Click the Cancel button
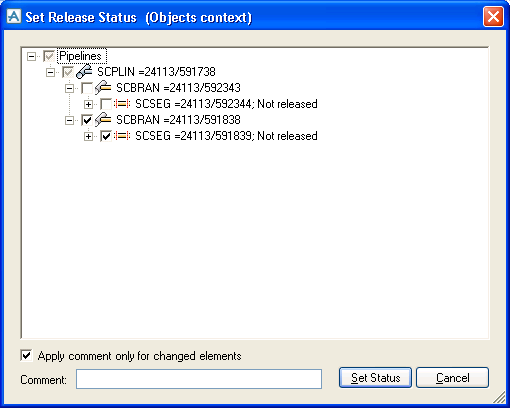This screenshot has height=408, width=510. 452,378
